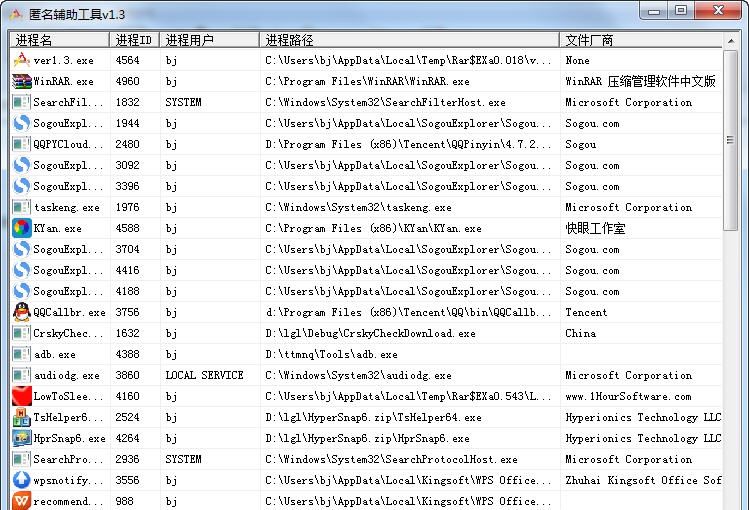Click path C:\Windows\System32\SearchFilterHost.exe
The image size is (749, 510).
click(385, 102)
